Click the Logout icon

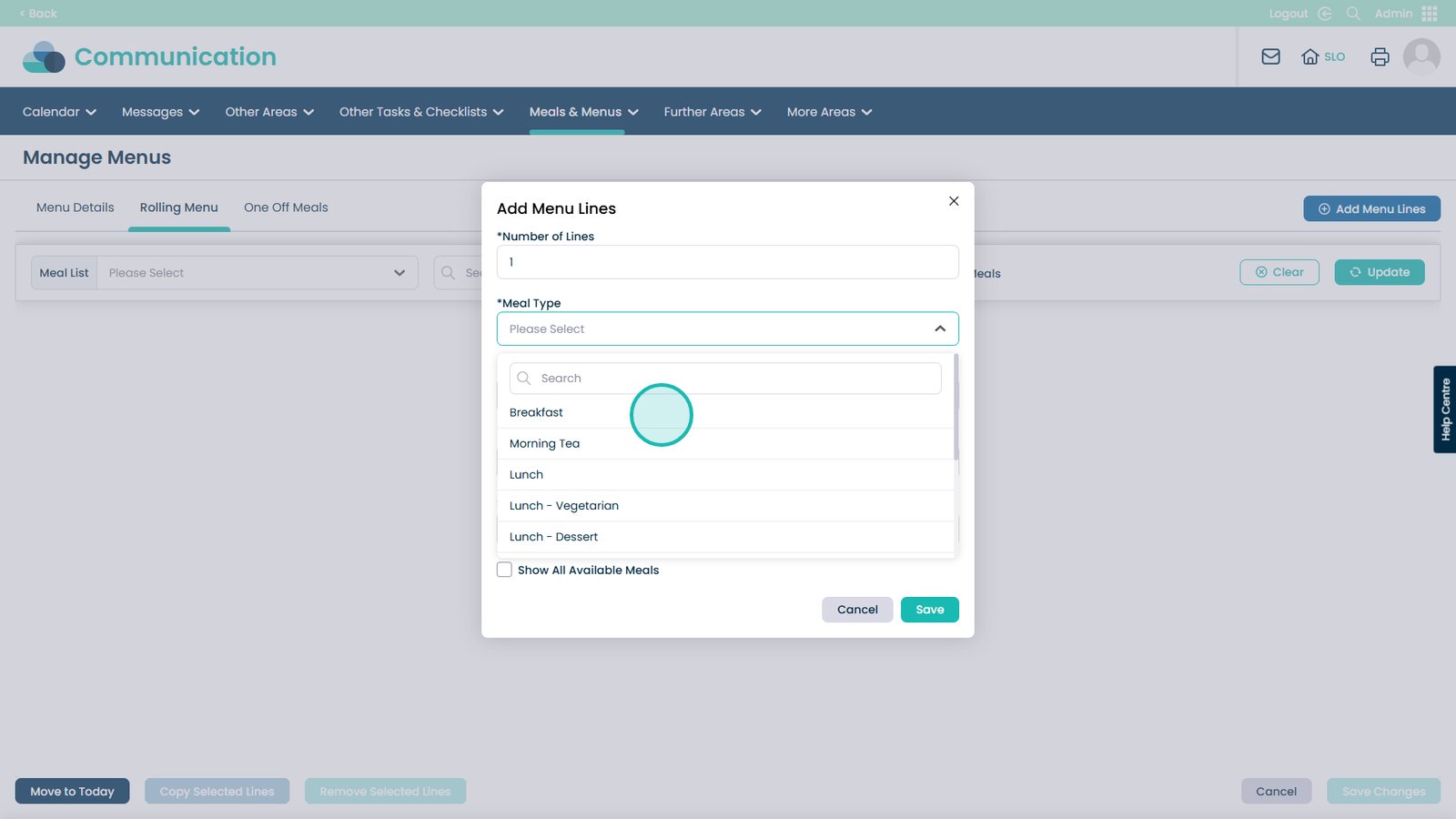coord(1325,14)
